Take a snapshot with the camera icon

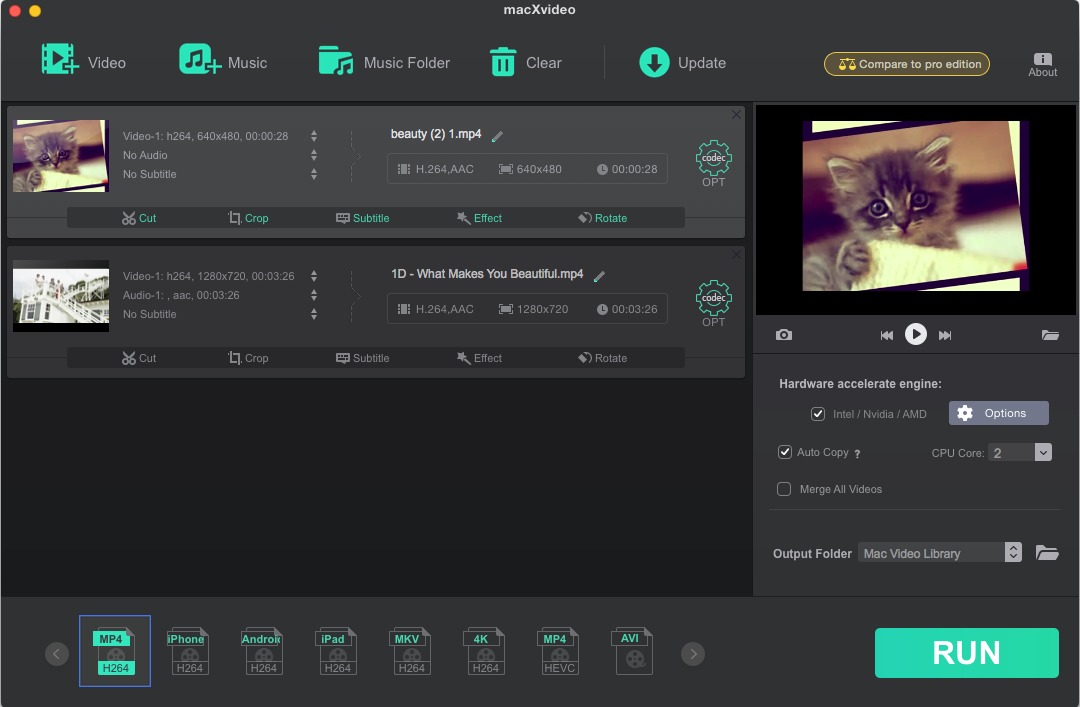click(784, 335)
